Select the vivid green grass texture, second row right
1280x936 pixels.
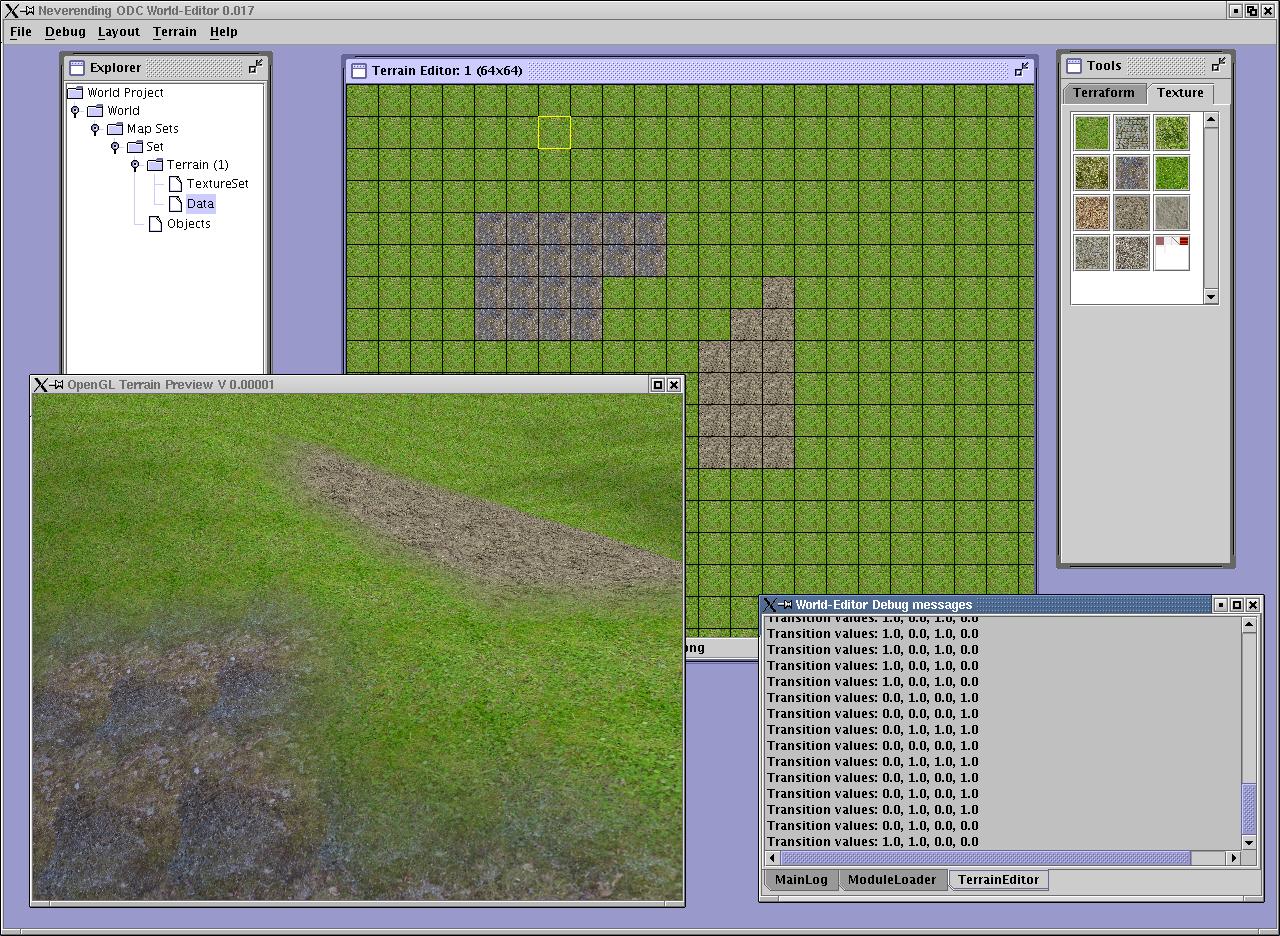pos(1172,172)
